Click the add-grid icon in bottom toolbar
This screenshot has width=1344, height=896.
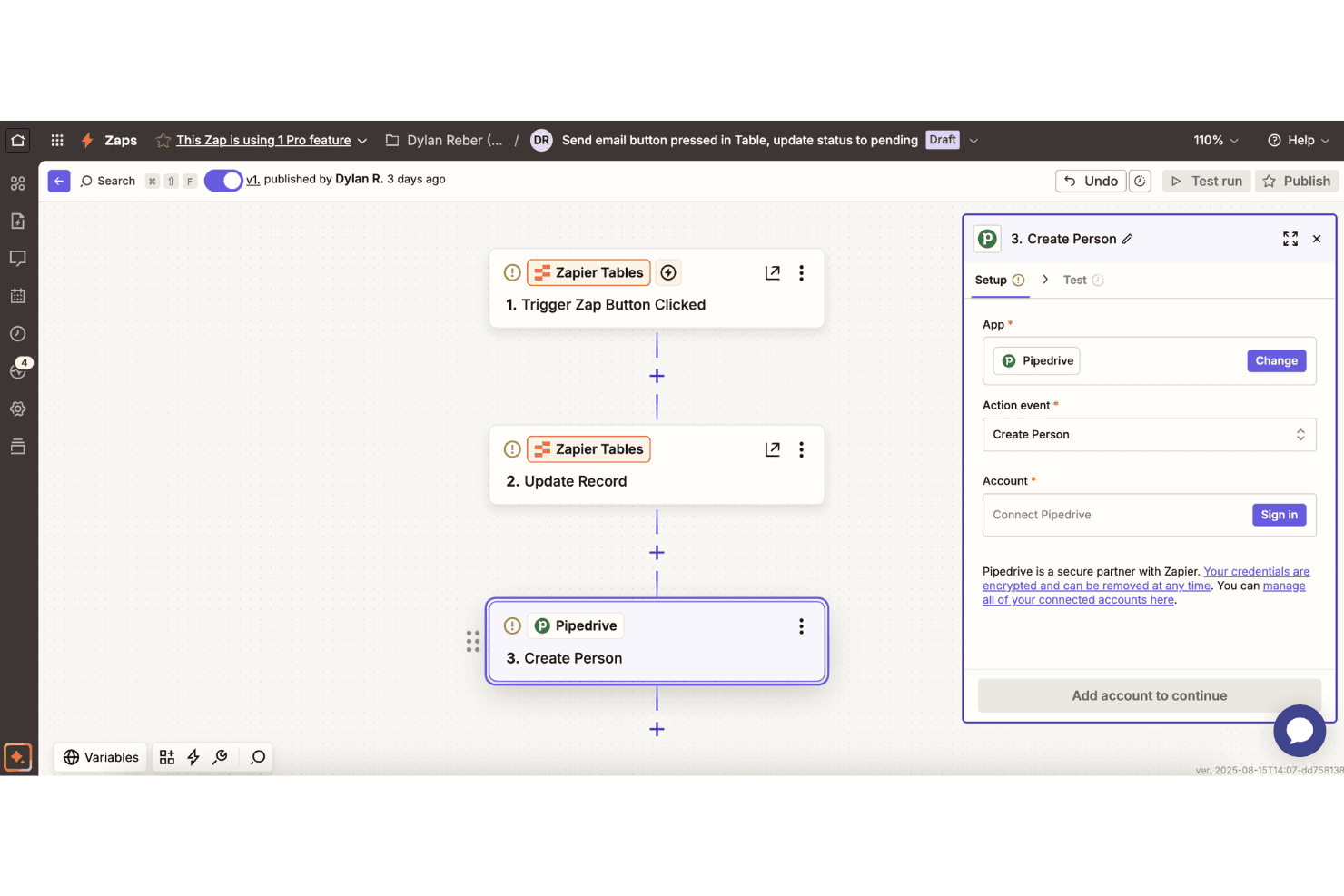click(167, 757)
